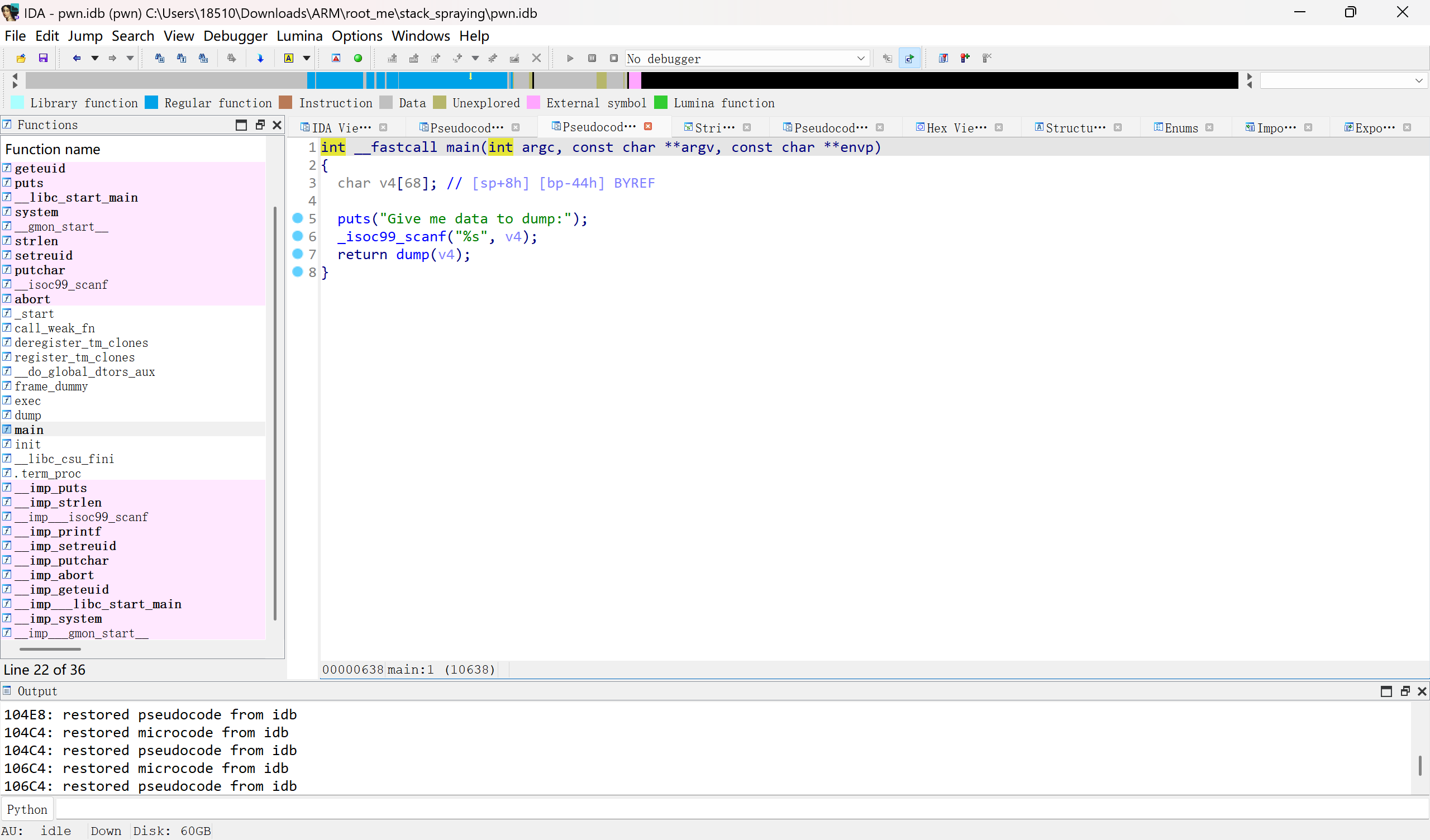
Task: Jump forward with the gray right arrow
Action: coord(112,58)
